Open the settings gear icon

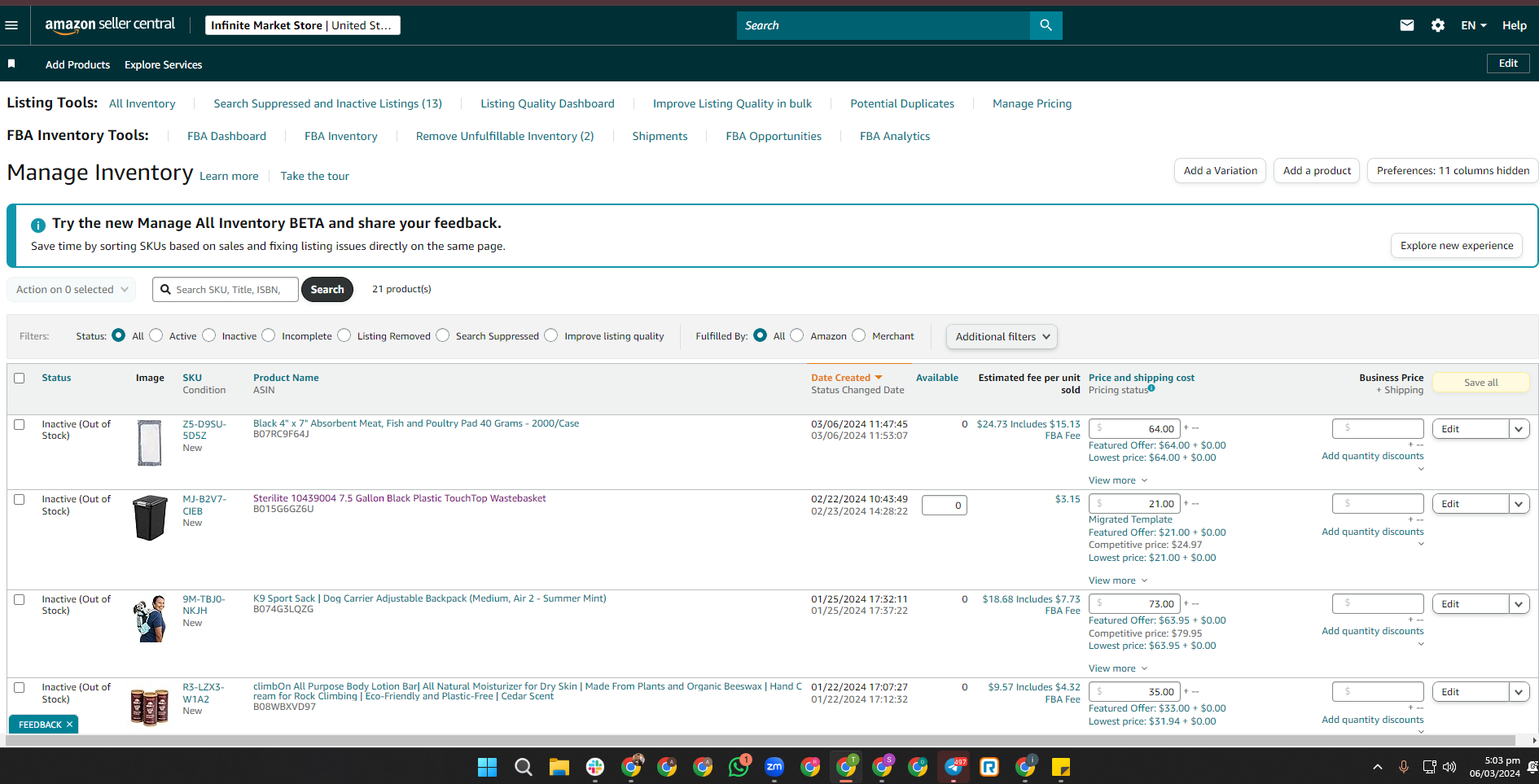pos(1438,25)
